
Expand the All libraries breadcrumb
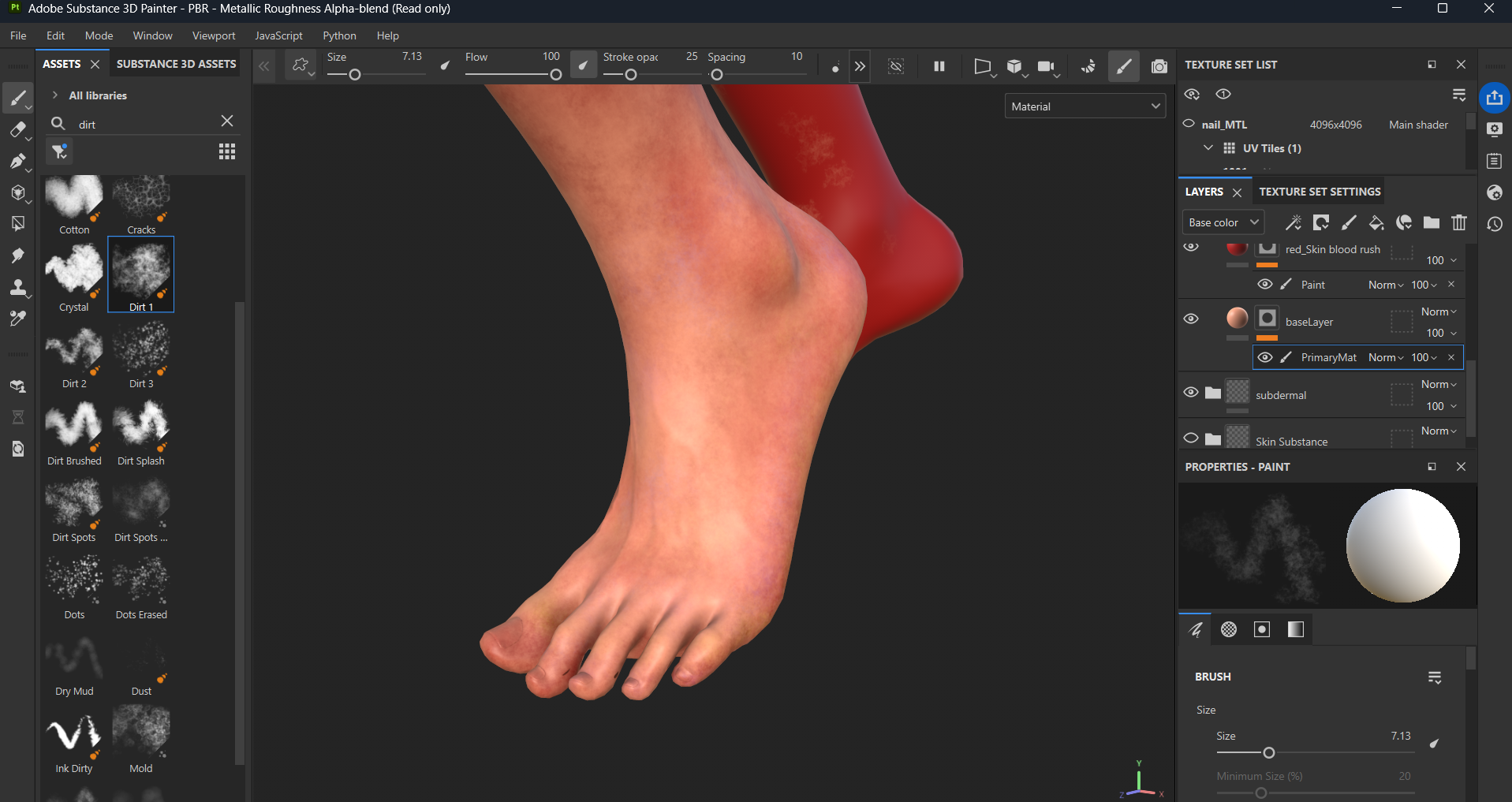(x=55, y=95)
